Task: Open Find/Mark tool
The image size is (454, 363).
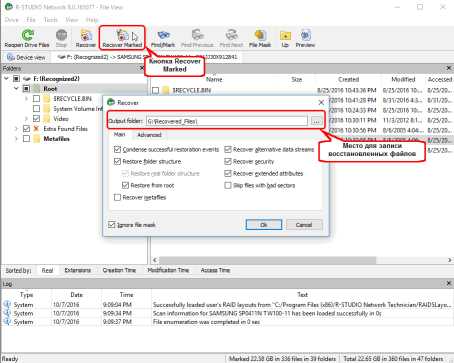Action: point(163,38)
